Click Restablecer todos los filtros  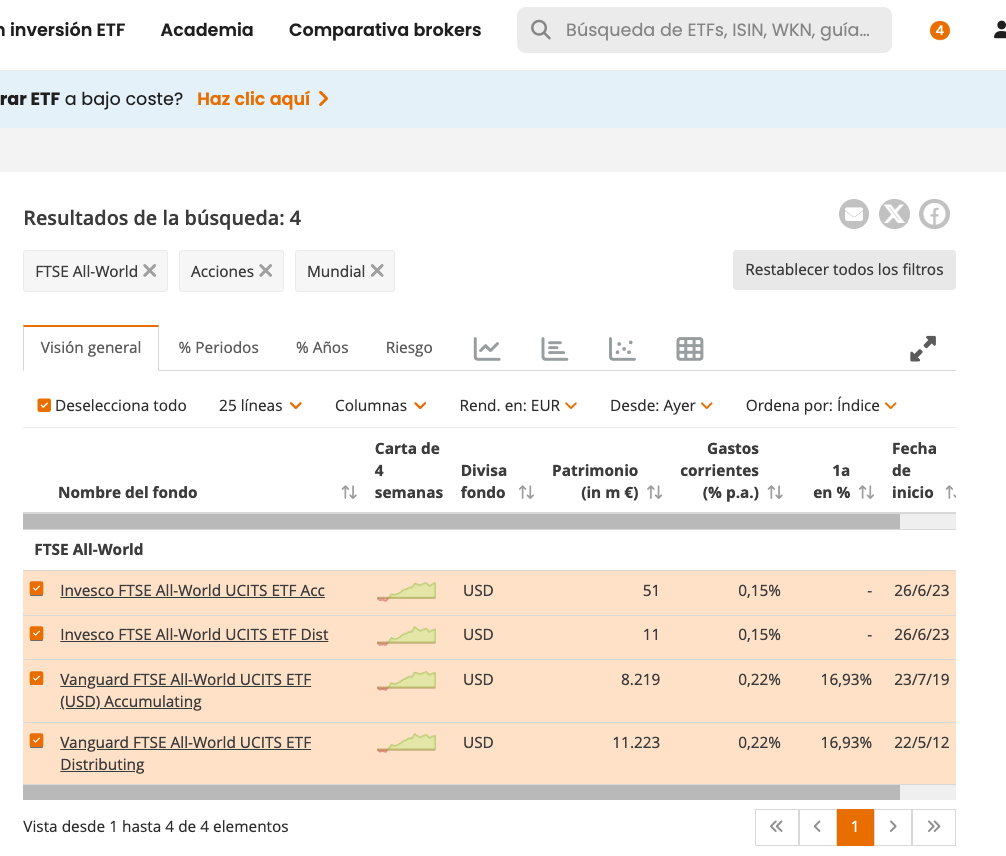point(844,270)
